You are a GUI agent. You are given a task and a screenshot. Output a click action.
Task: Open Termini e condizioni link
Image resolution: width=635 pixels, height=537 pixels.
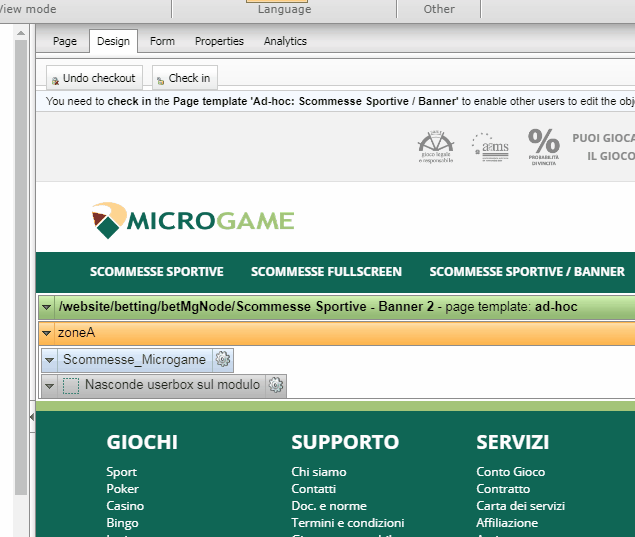(x=347, y=523)
